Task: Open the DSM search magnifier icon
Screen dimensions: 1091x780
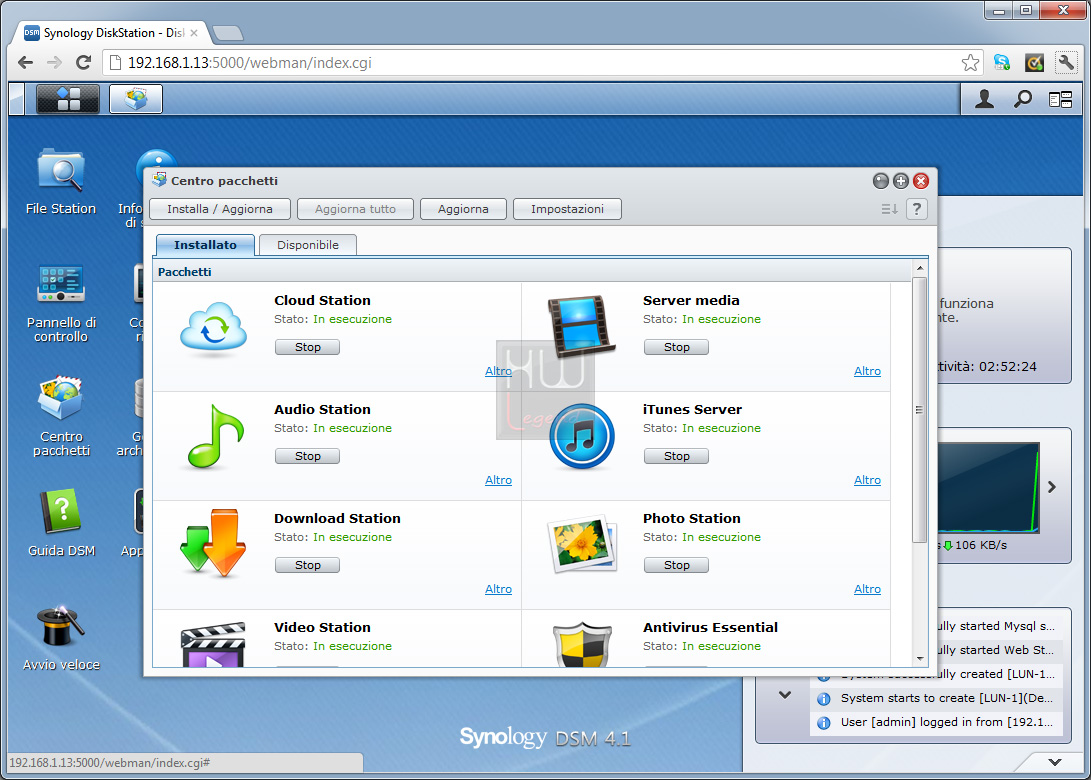Action: pos(1022,99)
